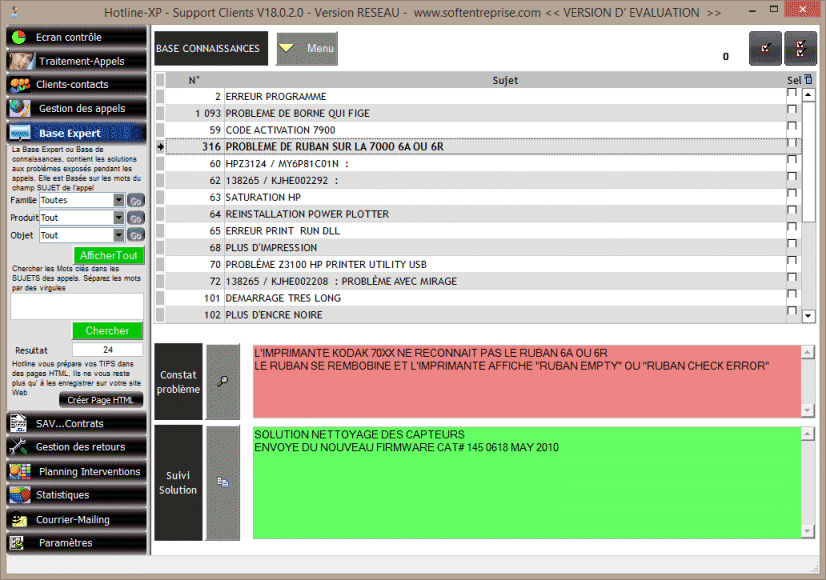
Task: Tick the Sel checkbox for ERREUR PROGRAMME
Action: [792, 95]
